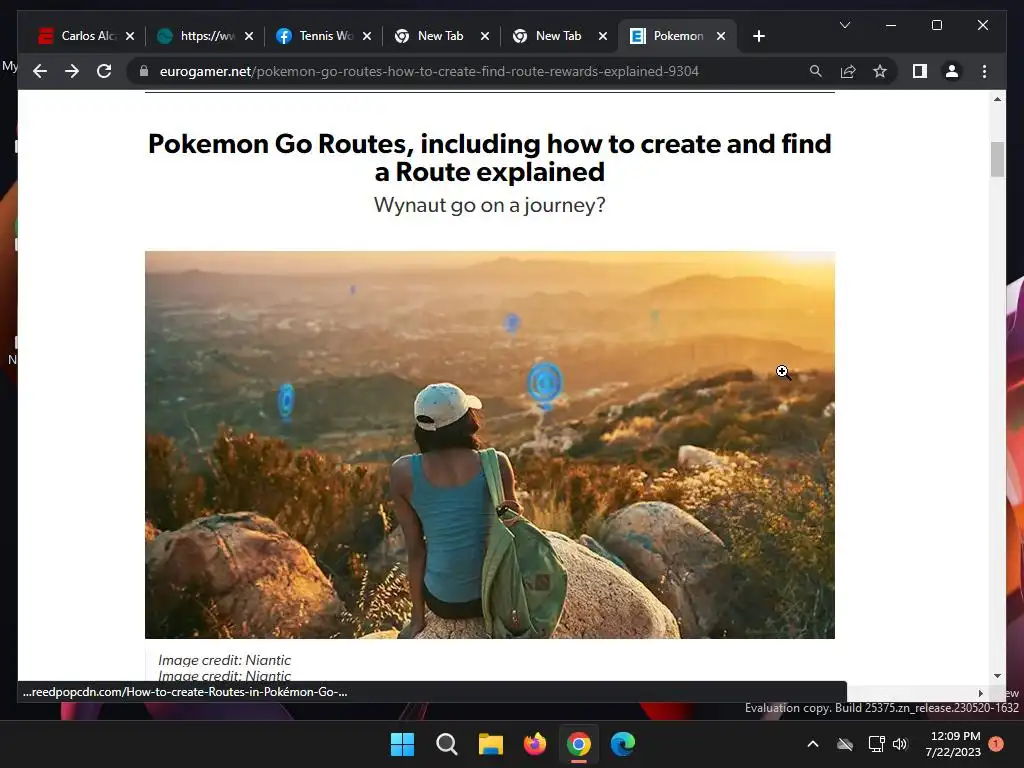The width and height of the screenshot is (1024, 768).
Task: Switch to the https://ww tab
Action: [x=205, y=36]
